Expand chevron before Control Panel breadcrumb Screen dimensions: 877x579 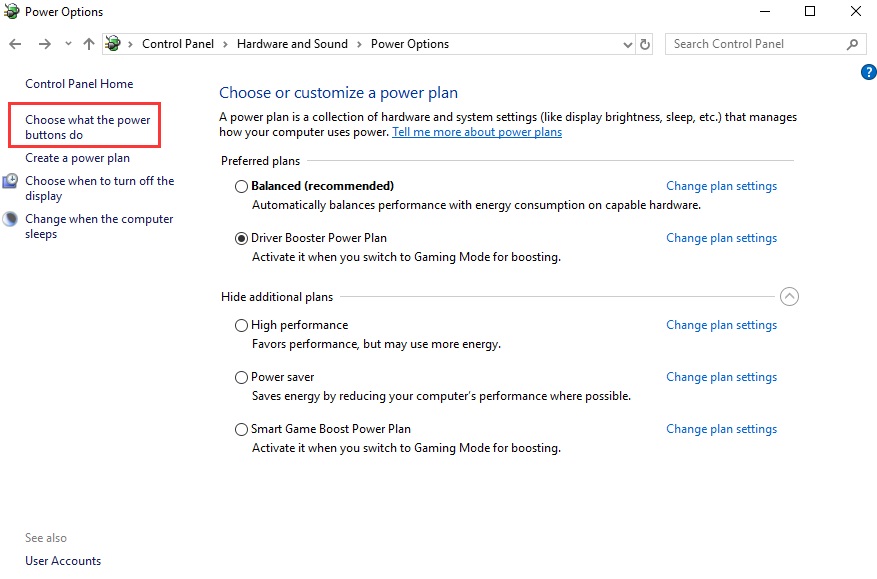(x=130, y=44)
